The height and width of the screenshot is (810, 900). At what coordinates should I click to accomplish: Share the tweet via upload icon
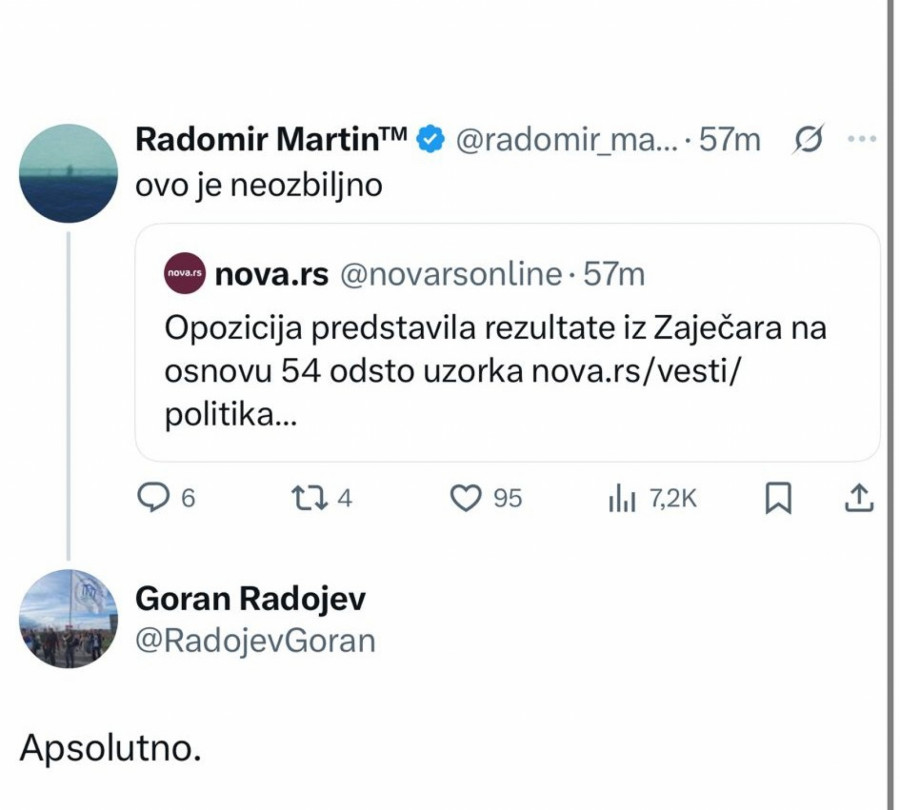(861, 498)
